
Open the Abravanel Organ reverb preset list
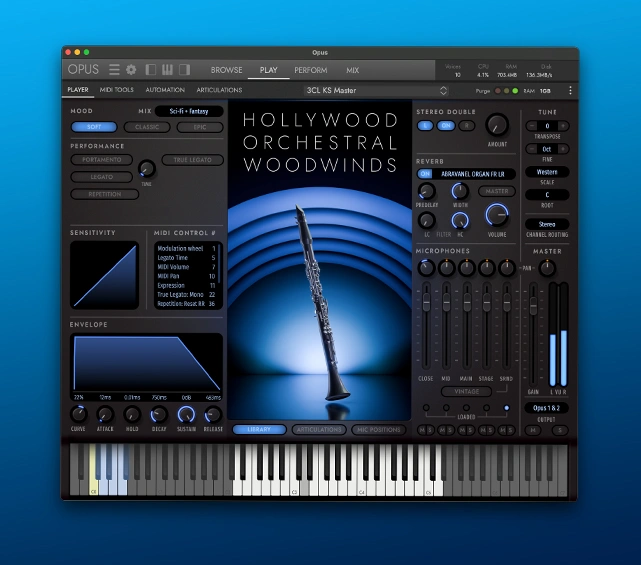pos(473,174)
